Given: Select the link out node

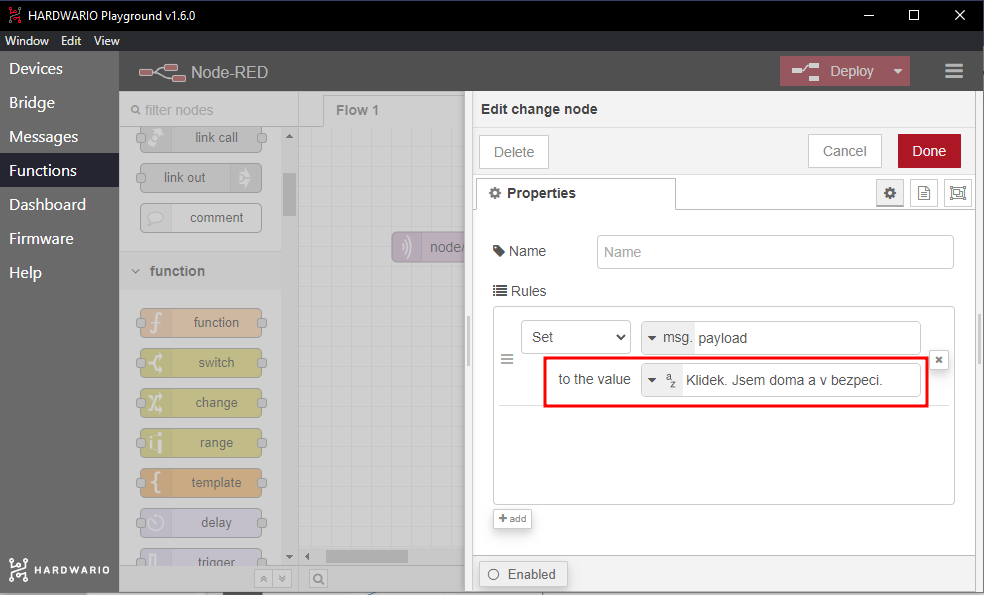Looking at the screenshot, I should pos(201,178).
